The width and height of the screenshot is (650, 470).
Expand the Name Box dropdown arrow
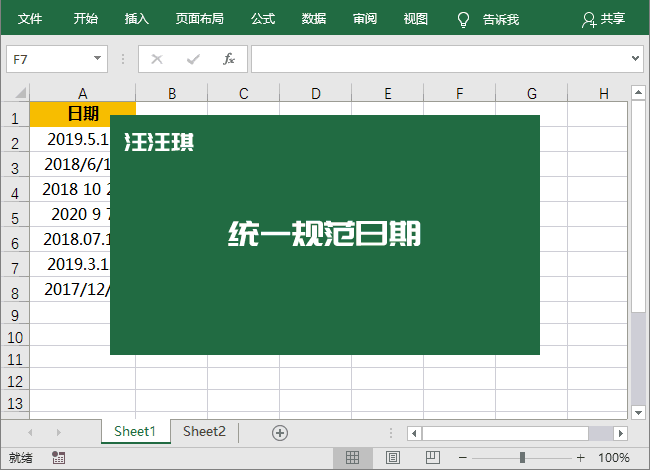[97, 58]
